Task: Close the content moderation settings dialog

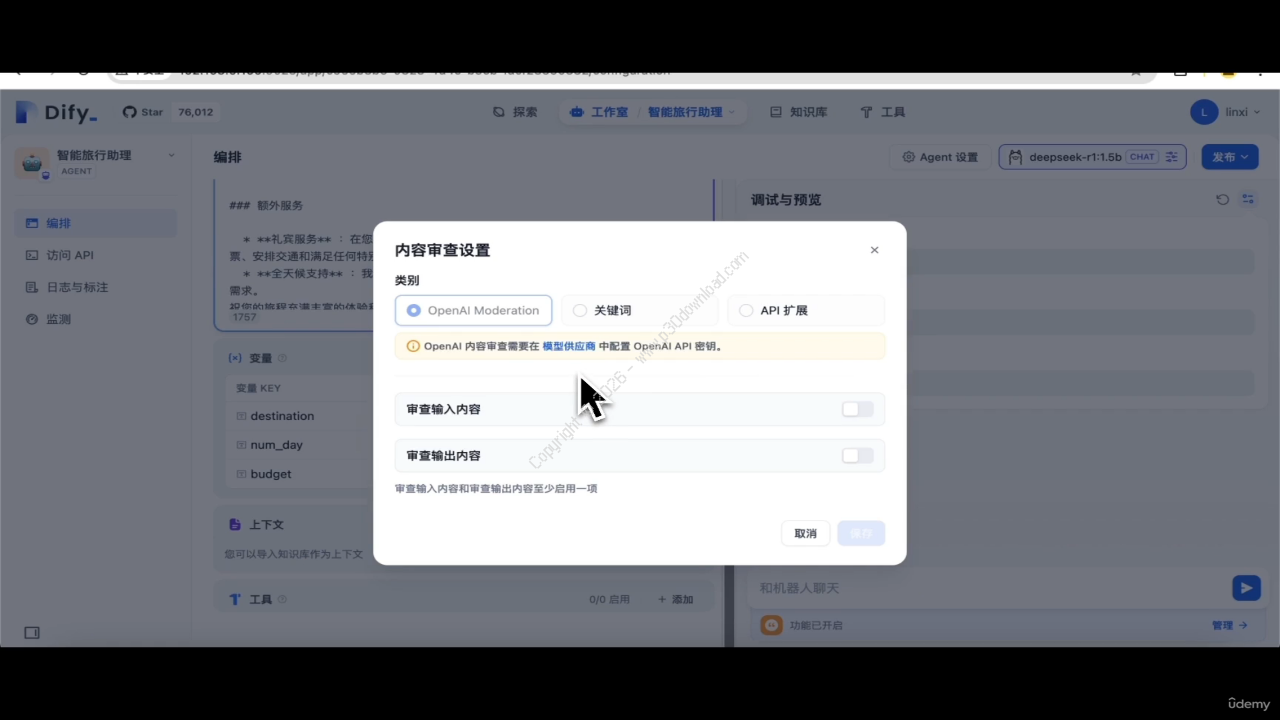Action: [x=874, y=250]
